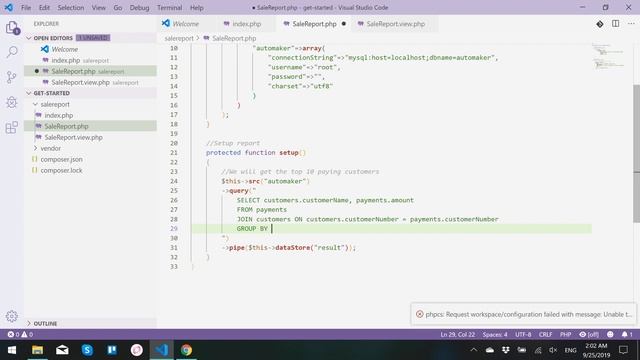Viewport: 640px width, 360px height.
Task: Open the Terminal menu
Action: [169, 7]
